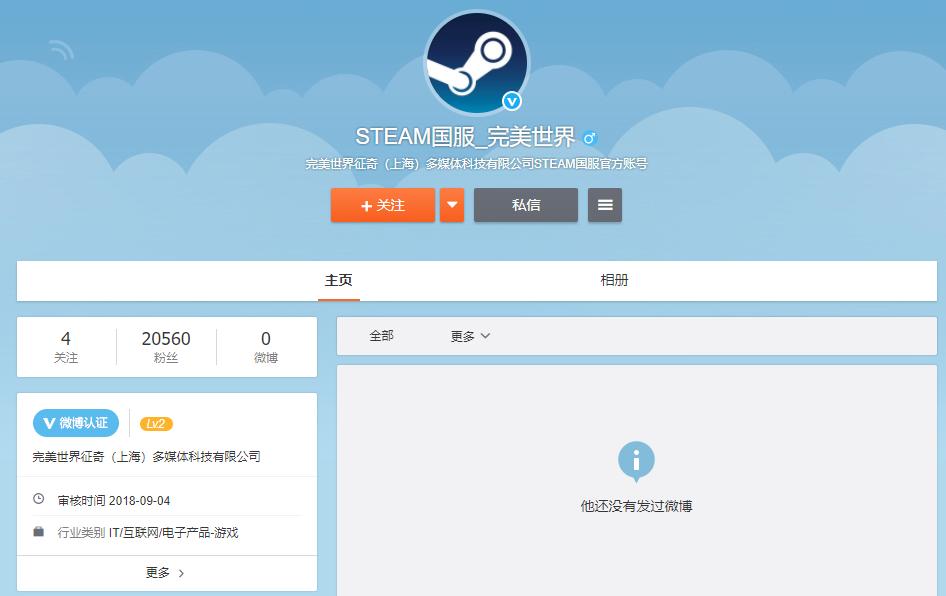Click the Lv2 level badge

pos(156,424)
